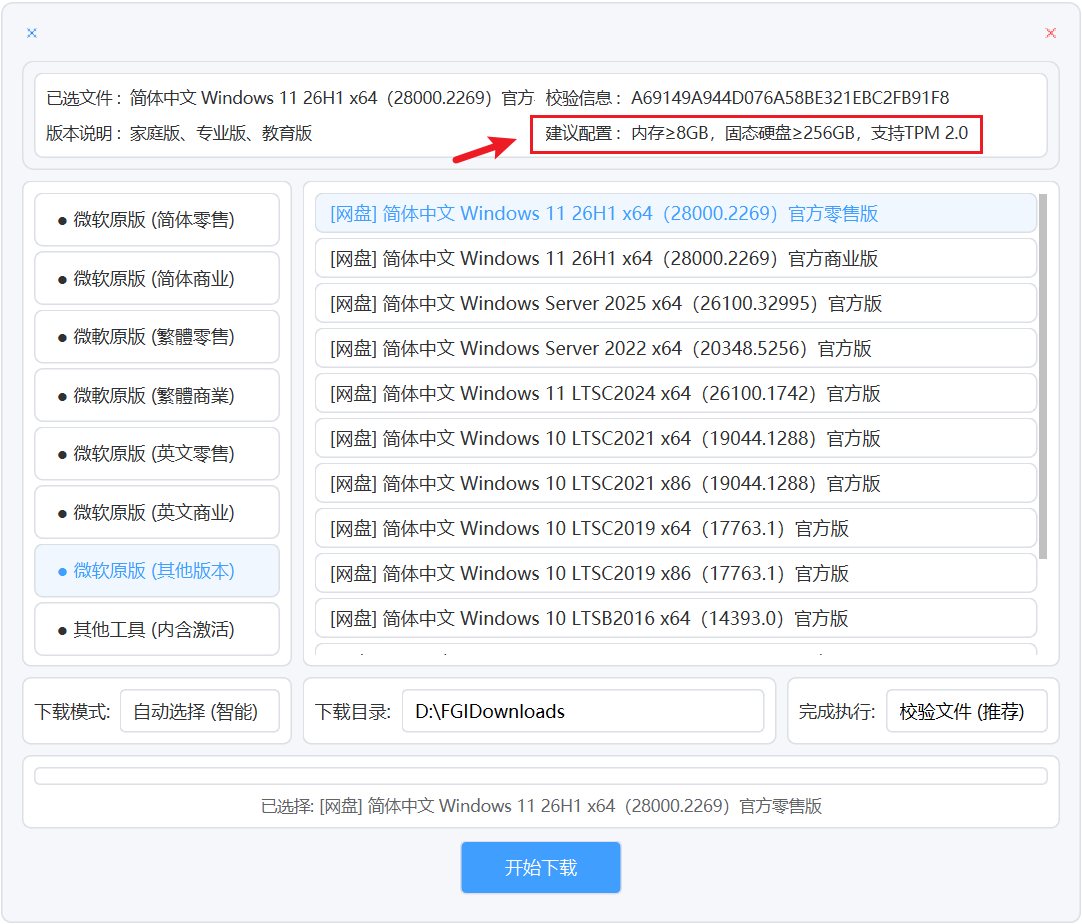Click the 下载目录 path field

click(x=583, y=711)
